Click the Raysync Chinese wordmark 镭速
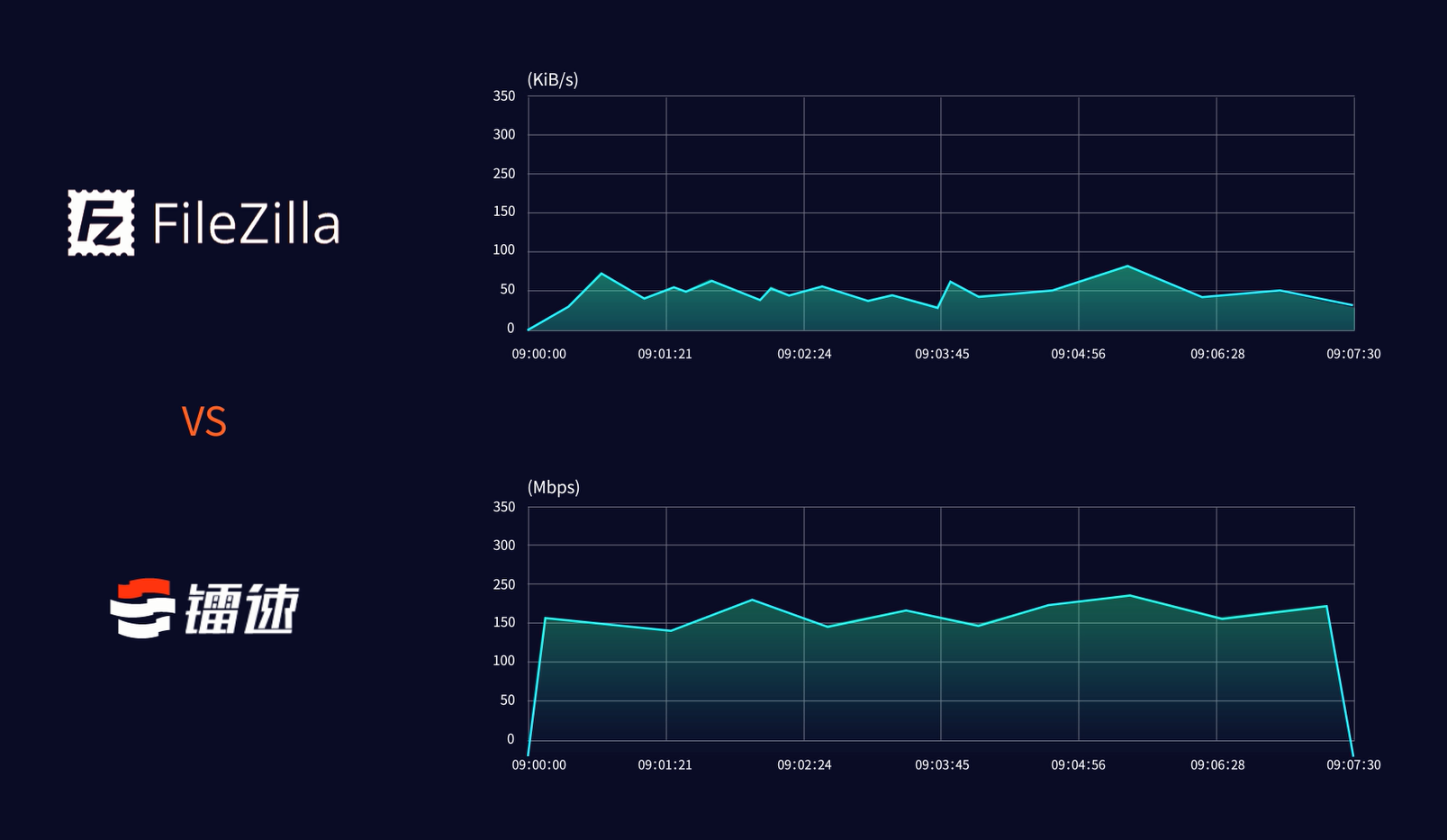Image resolution: width=1447 pixels, height=840 pixels. pos(241,610)
